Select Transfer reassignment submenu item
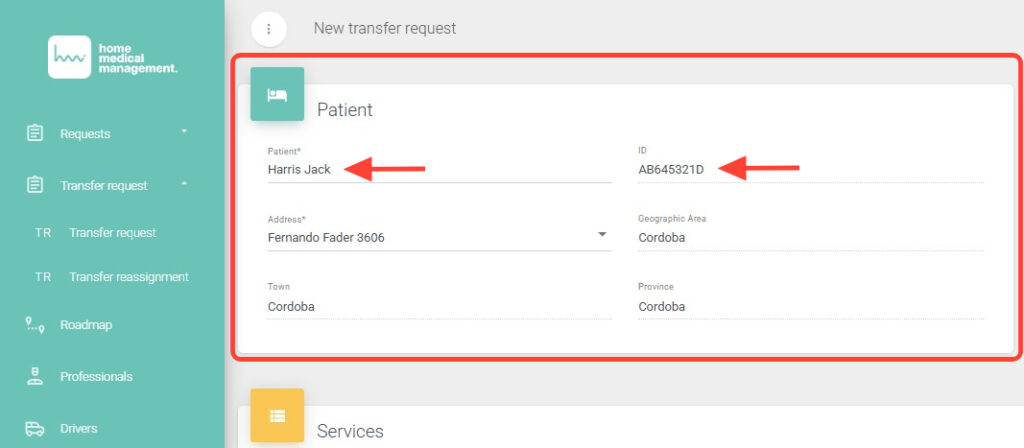Viewport: 1024px width, 448px height. [128, 277]
